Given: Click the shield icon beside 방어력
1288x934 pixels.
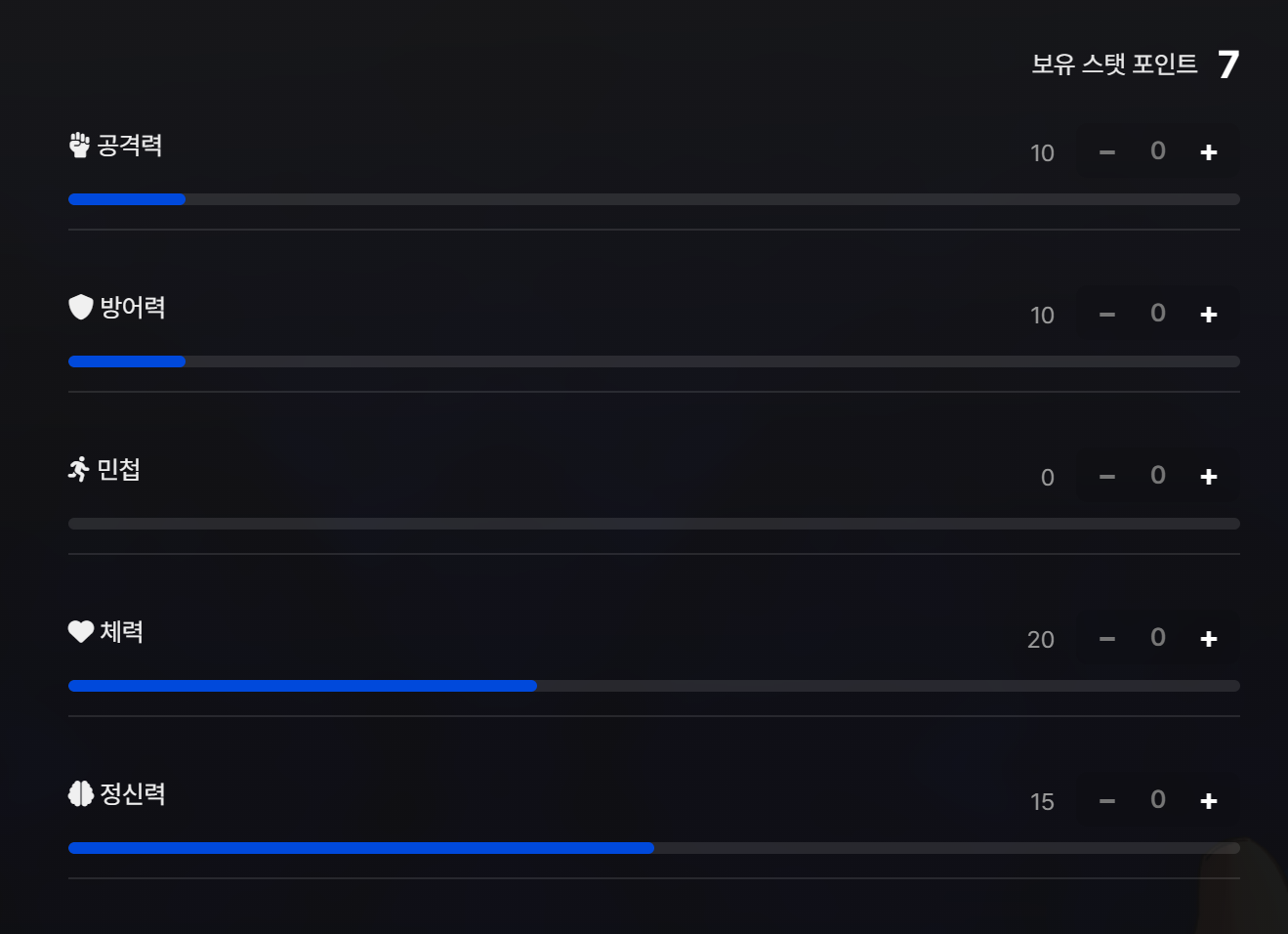Looking at the screenshot, I should (x=80, y=308).
